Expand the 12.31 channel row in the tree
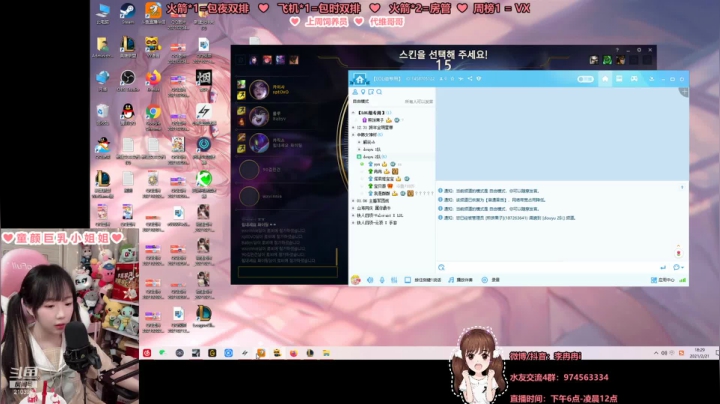This screenshot has width=720, height=404. point(354,127)
